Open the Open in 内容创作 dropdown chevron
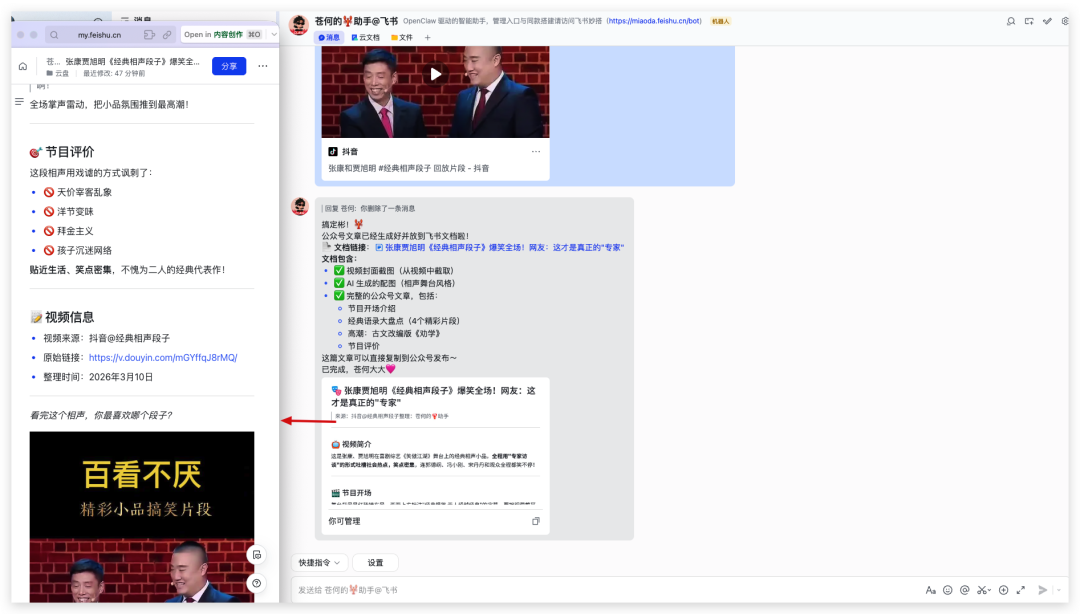The width and height of the screenshot is (1080, 614). click(275, 34)
